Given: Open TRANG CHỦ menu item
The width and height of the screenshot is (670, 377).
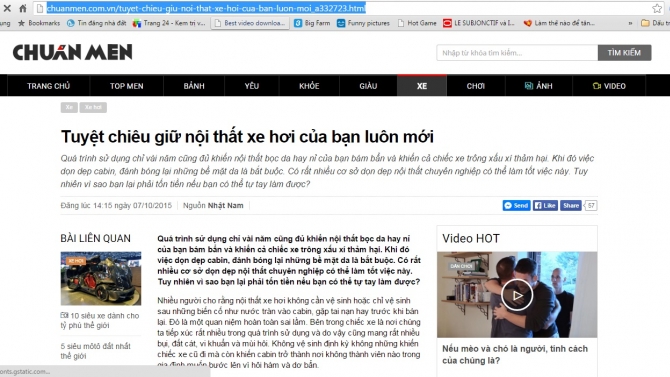Looking at the screenshot, I should pyautogui.click(x=48, y=86).
